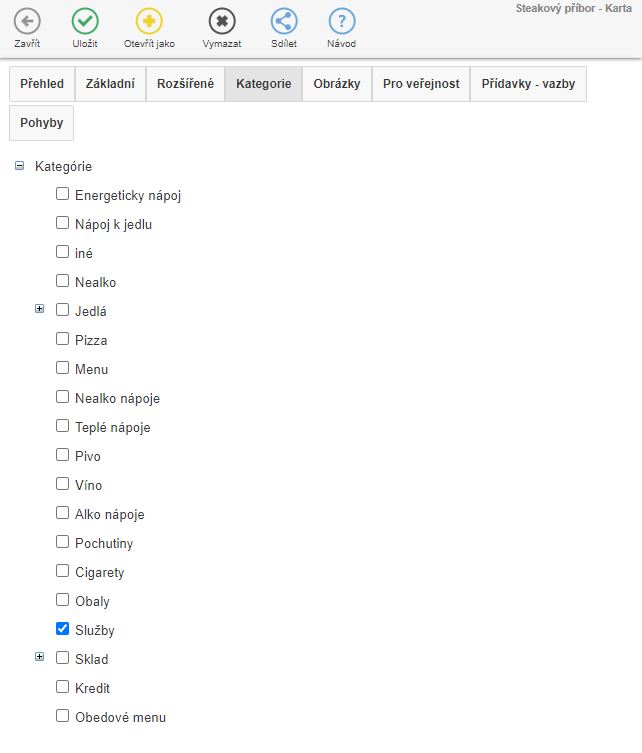This screenshot has width=642, height=753.
Task: Open the Sdílet share icon
Action: [284, 21]
